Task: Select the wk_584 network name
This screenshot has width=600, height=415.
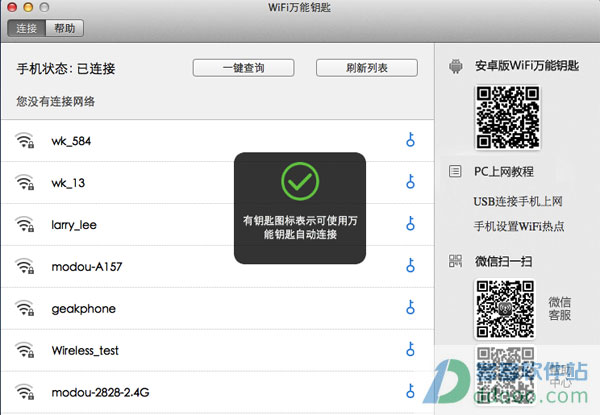Action: [x=71, y=141]
